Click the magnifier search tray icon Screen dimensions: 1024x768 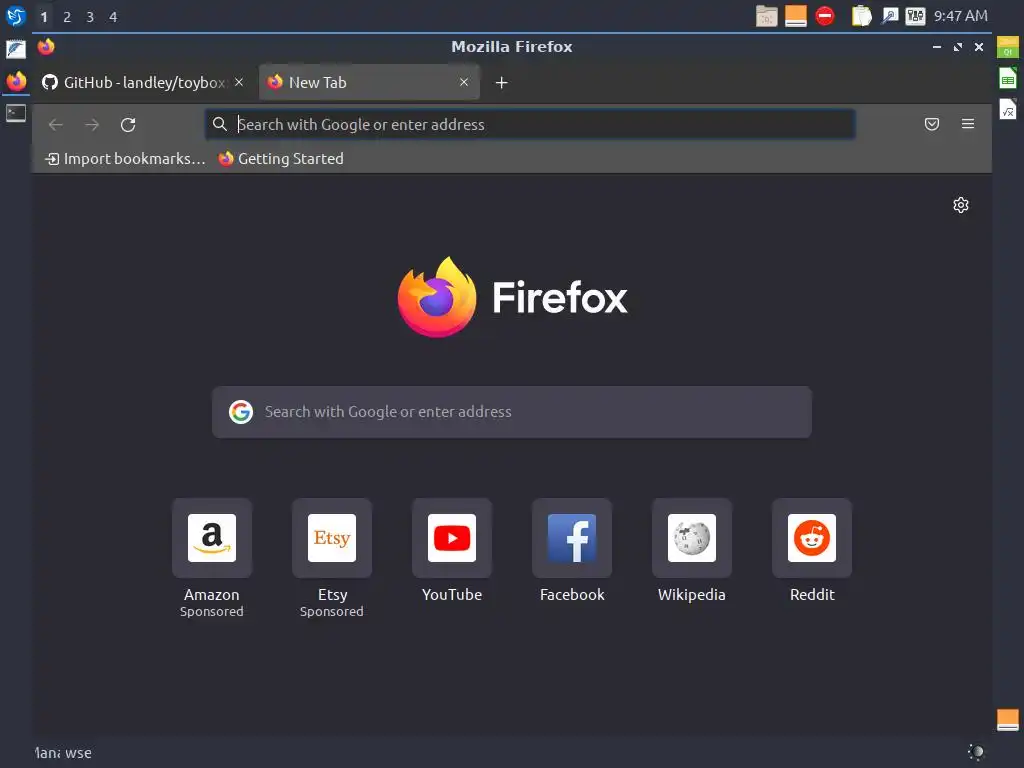coord(889,16)
